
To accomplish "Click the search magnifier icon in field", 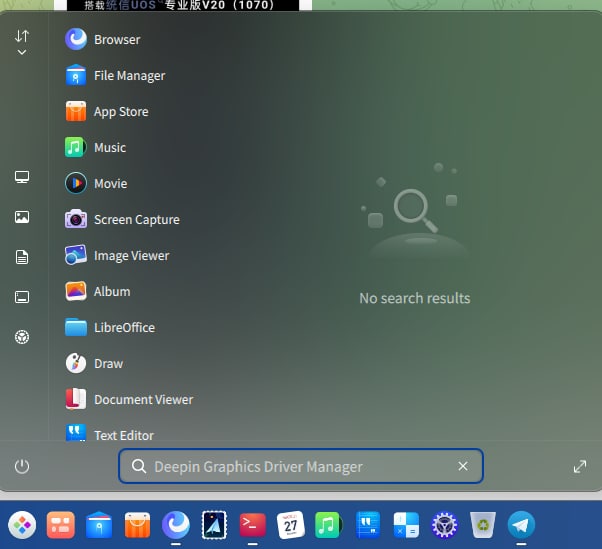I will tap(139, 466).
